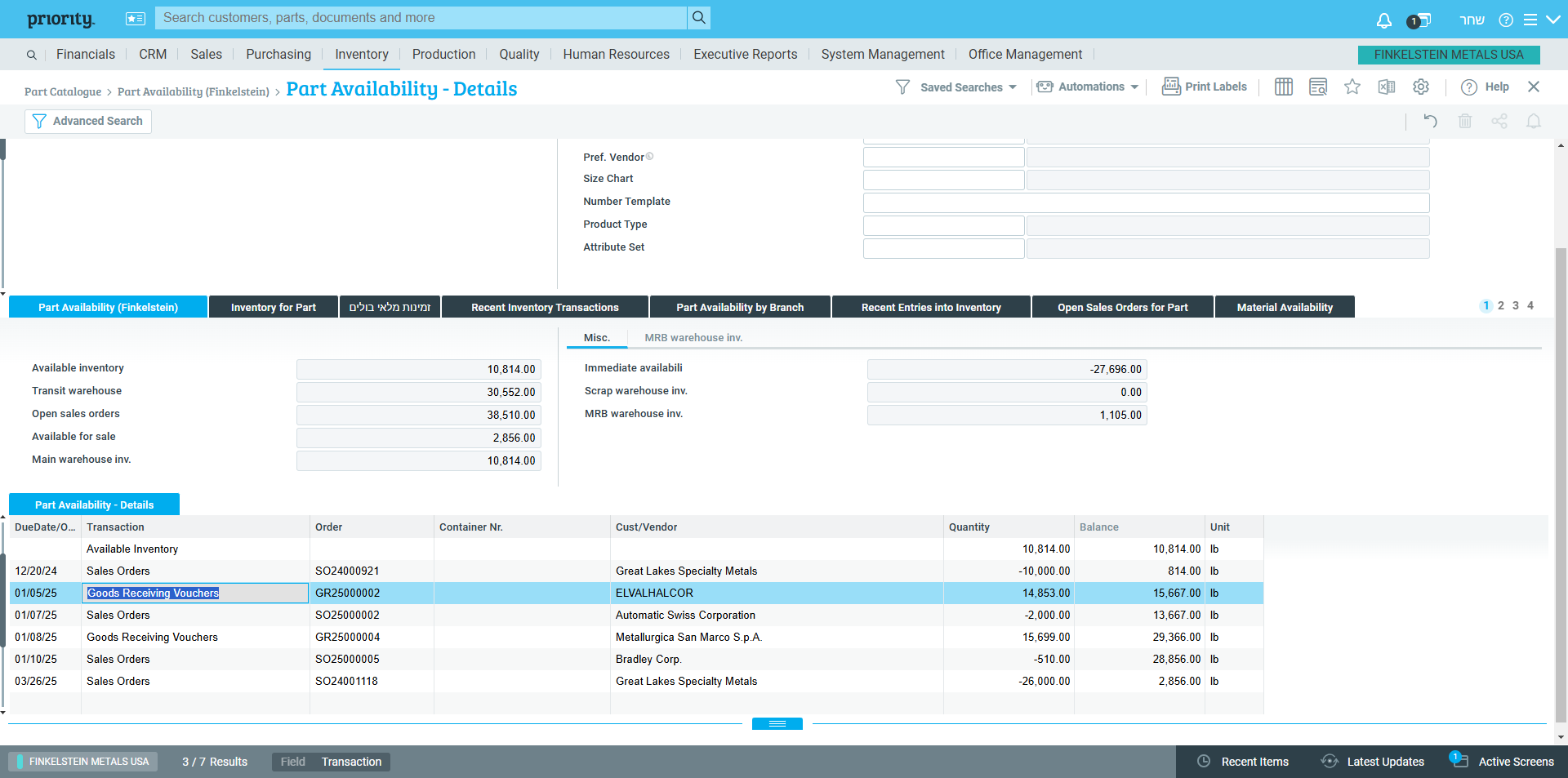Switch to Part Availability by Branch tab

point(740,307)
